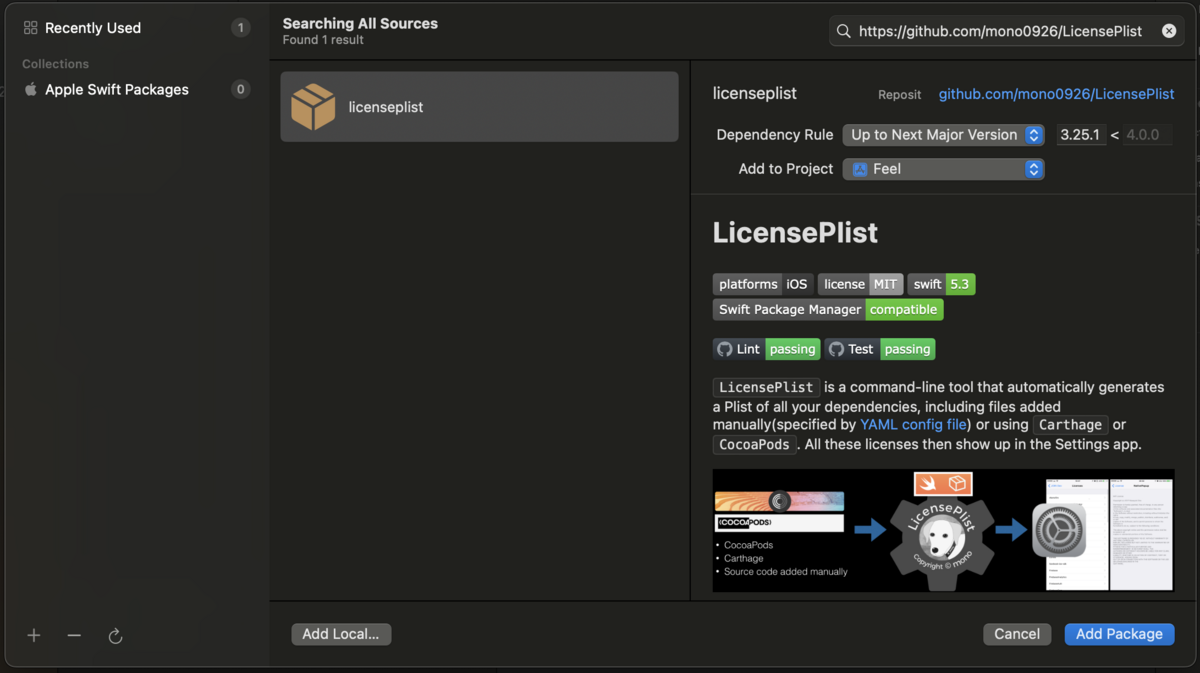Open the Add to Project dropdown

point(943,169)
